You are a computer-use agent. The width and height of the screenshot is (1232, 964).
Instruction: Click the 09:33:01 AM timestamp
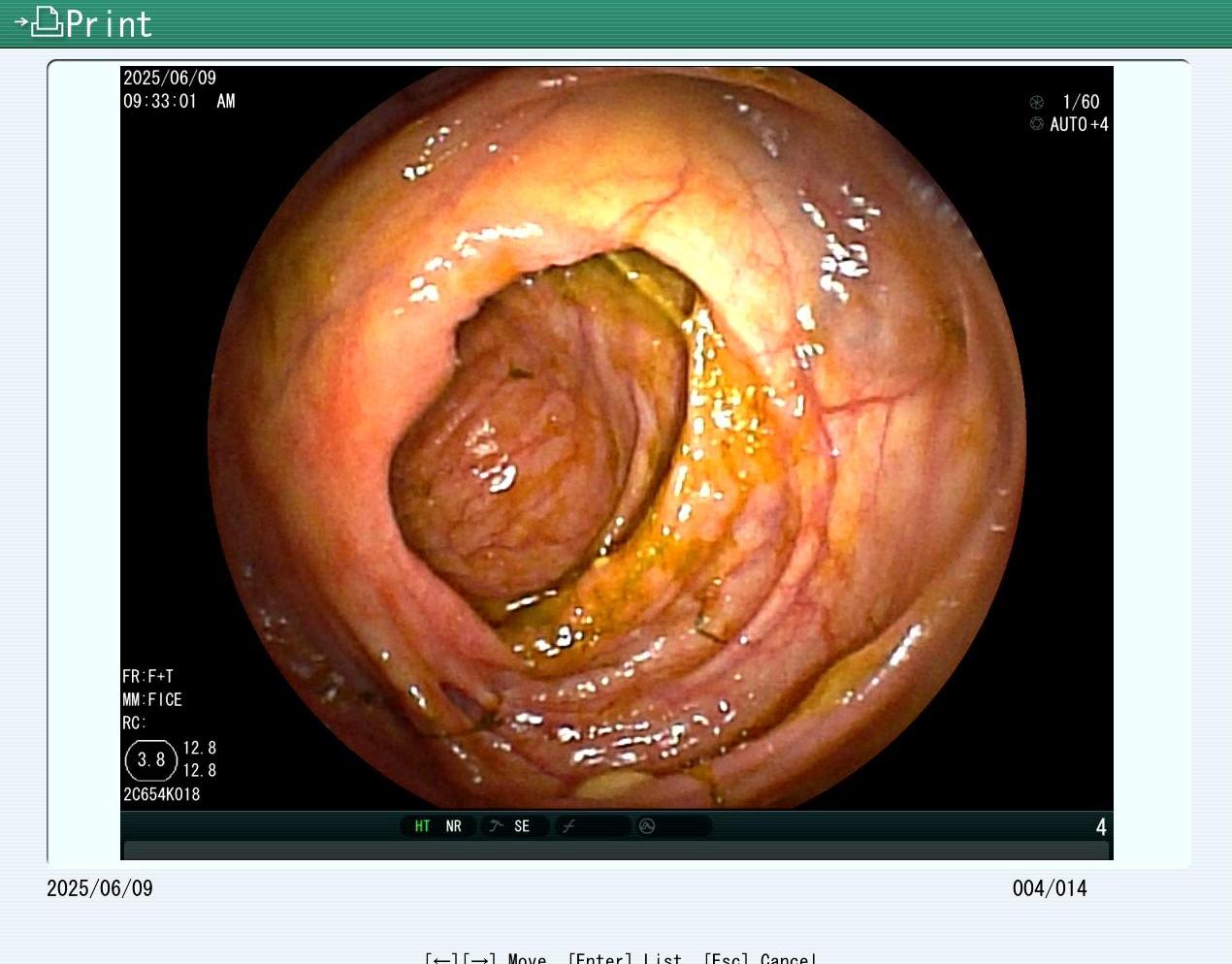[x=179, y=101]
